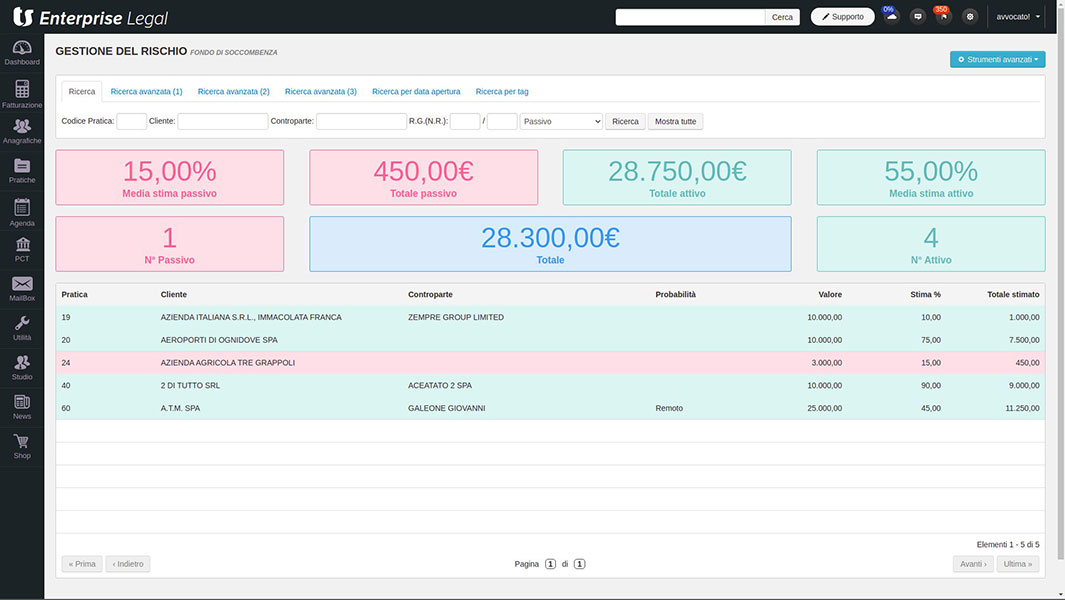Click the Stima % column header

click(x=926, y=295)
